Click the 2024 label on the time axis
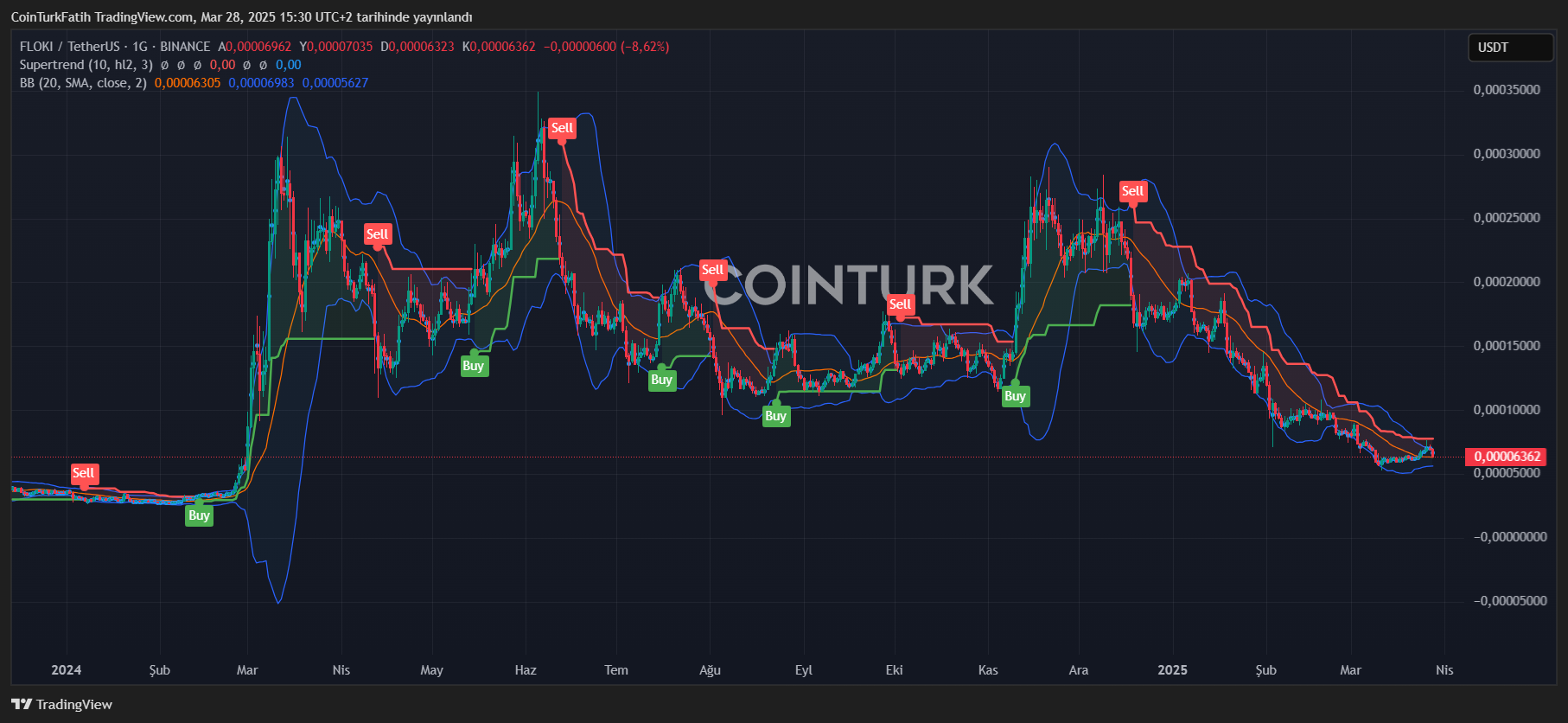1568x723 pixels. coord(67,670)
